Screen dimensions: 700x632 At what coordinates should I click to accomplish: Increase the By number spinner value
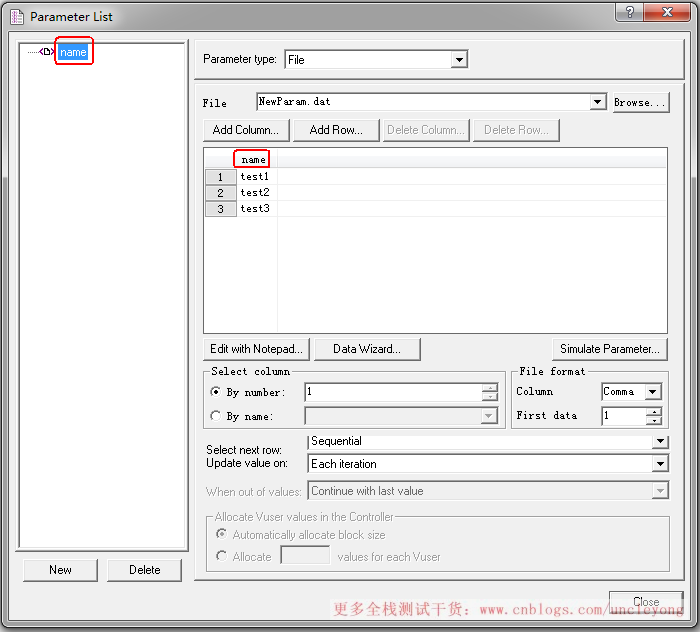coord(490,388)
